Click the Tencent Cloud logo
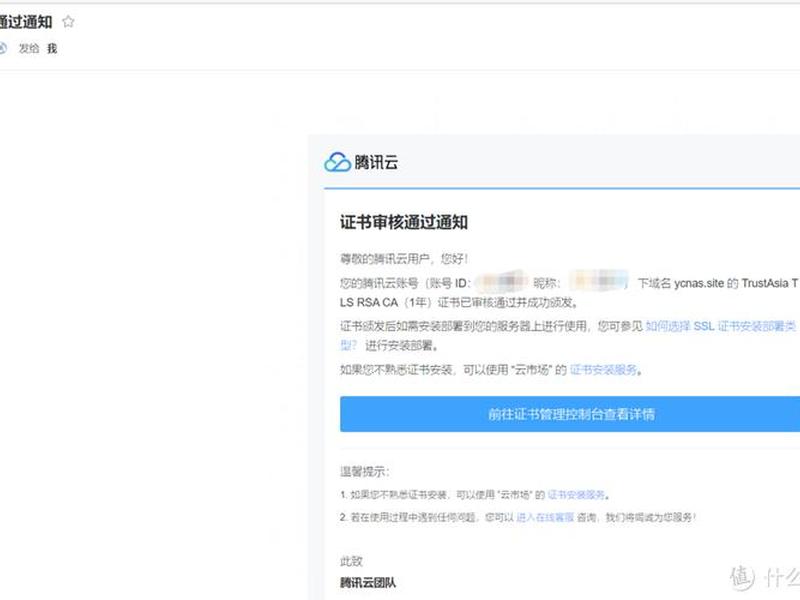This screenshot has width=800, height=600. pyautogui.click(x=361, y=162)
